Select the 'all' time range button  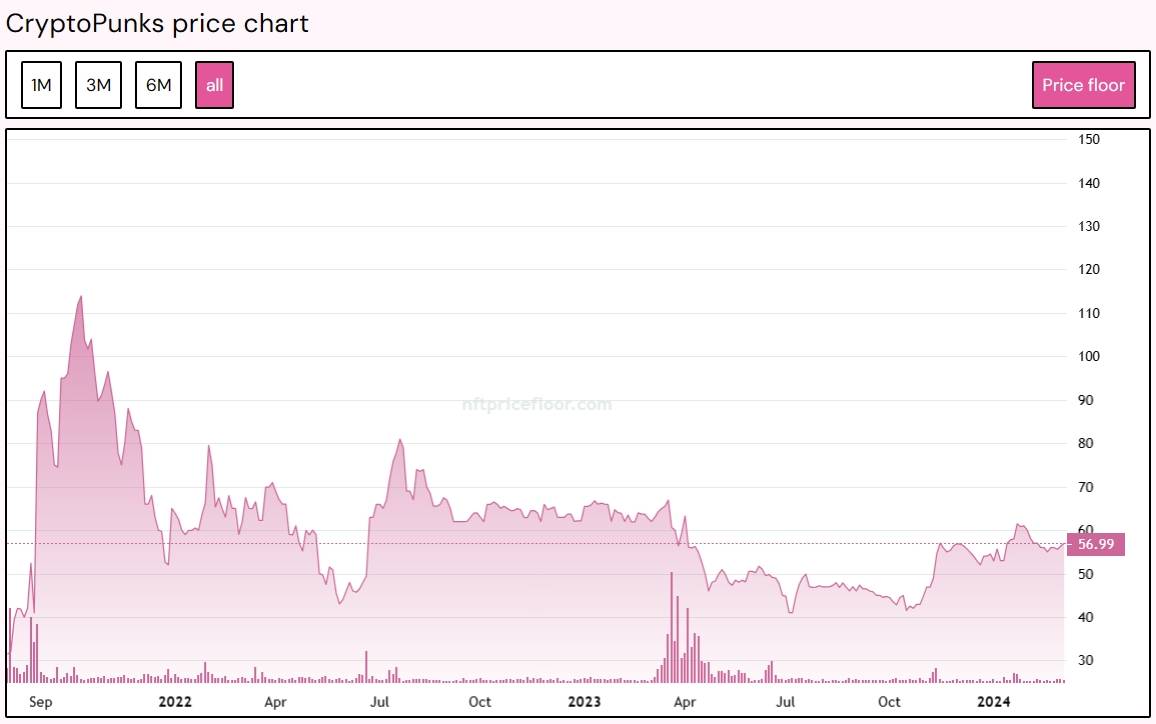click(x=215, y=85)
